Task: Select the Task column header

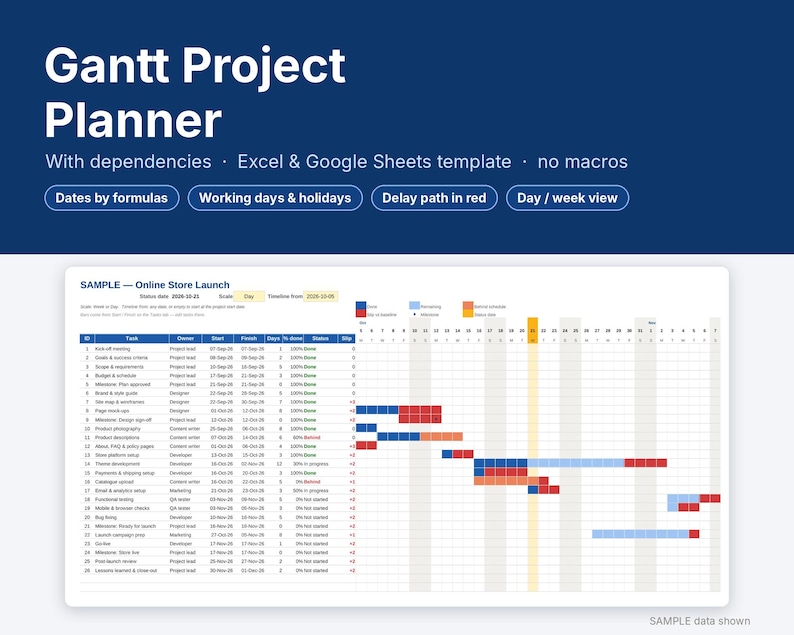Action: [132, 338]
